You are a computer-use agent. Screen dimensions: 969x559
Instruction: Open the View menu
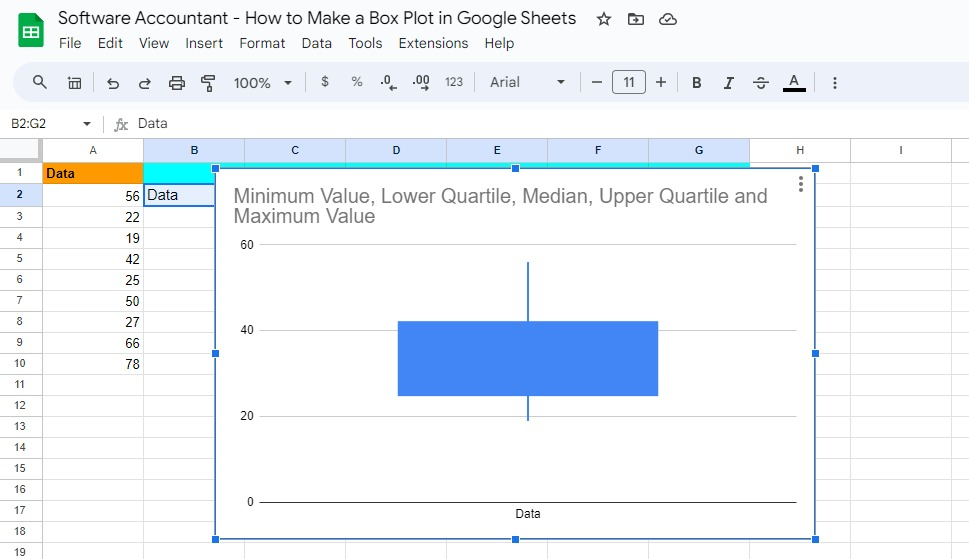154,43
